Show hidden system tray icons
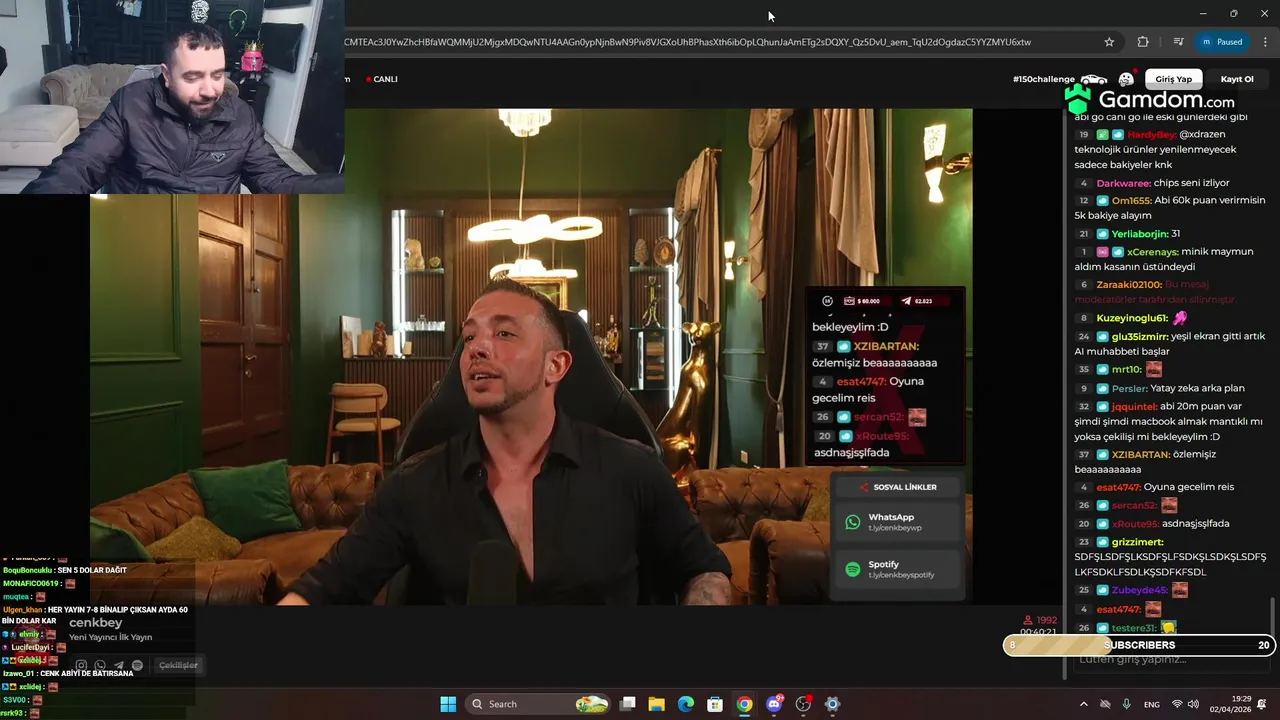The image size is (1280, 720). 1083,704
